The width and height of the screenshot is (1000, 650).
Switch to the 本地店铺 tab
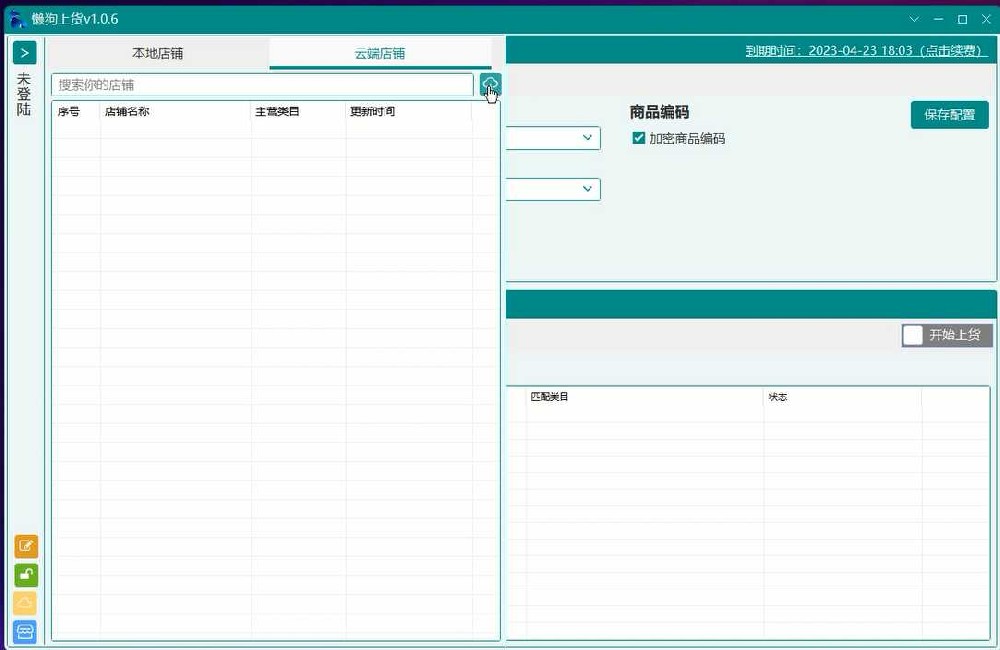click(158, 53)
